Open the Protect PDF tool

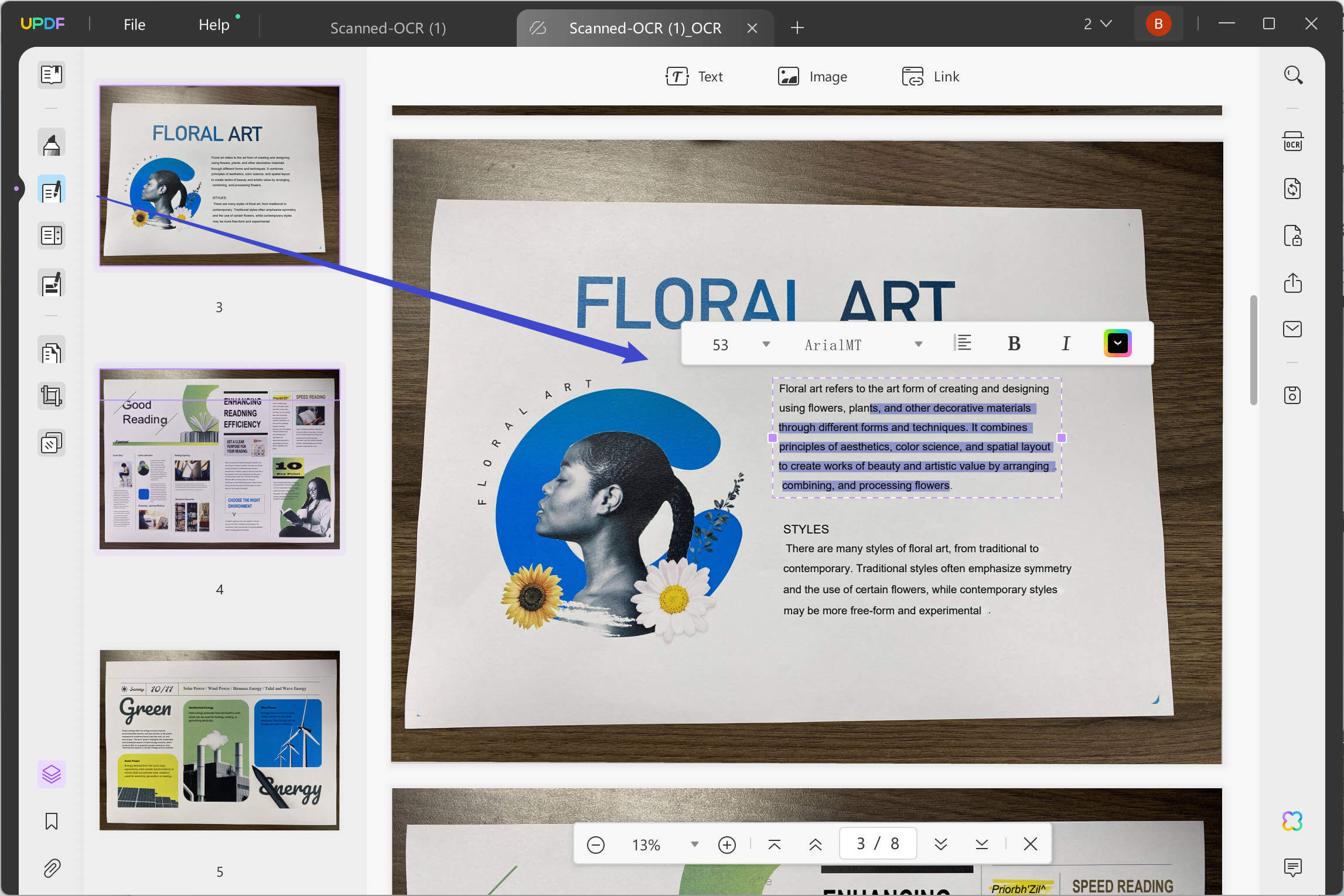click(x=1292, y=235)
